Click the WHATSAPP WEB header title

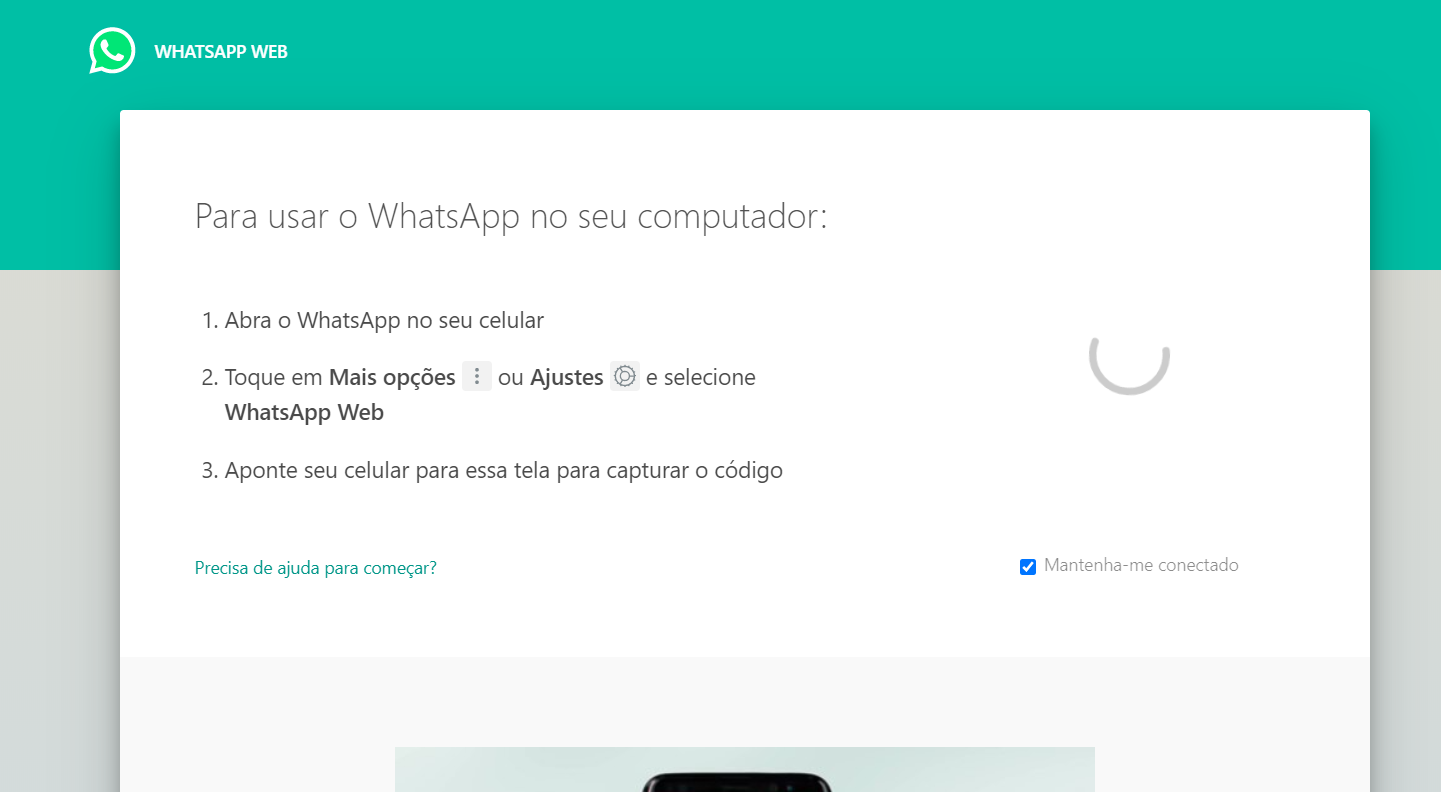[221, 52]
